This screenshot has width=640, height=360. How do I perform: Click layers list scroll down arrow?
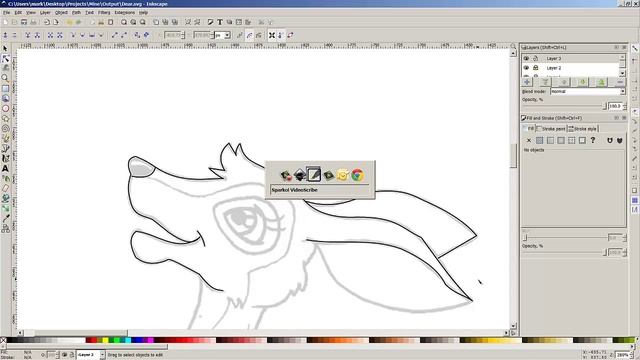(x=622, y=73)
